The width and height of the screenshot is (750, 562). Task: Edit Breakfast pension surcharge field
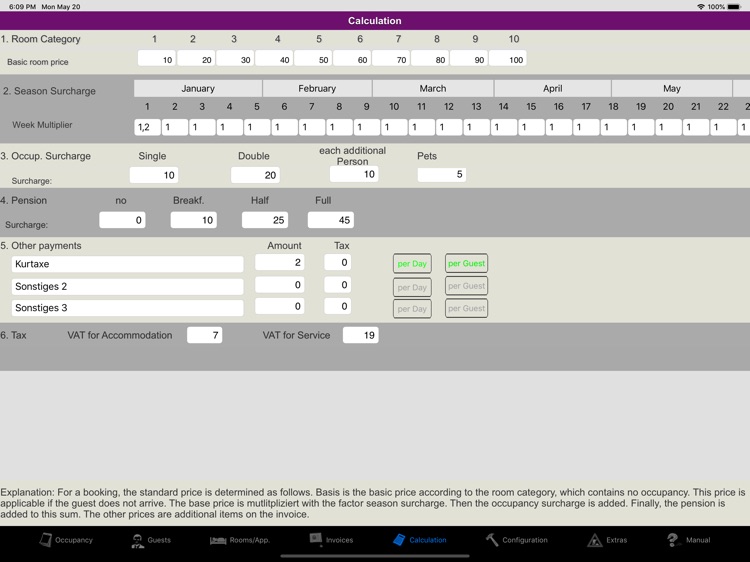click(x=194, y=220)
